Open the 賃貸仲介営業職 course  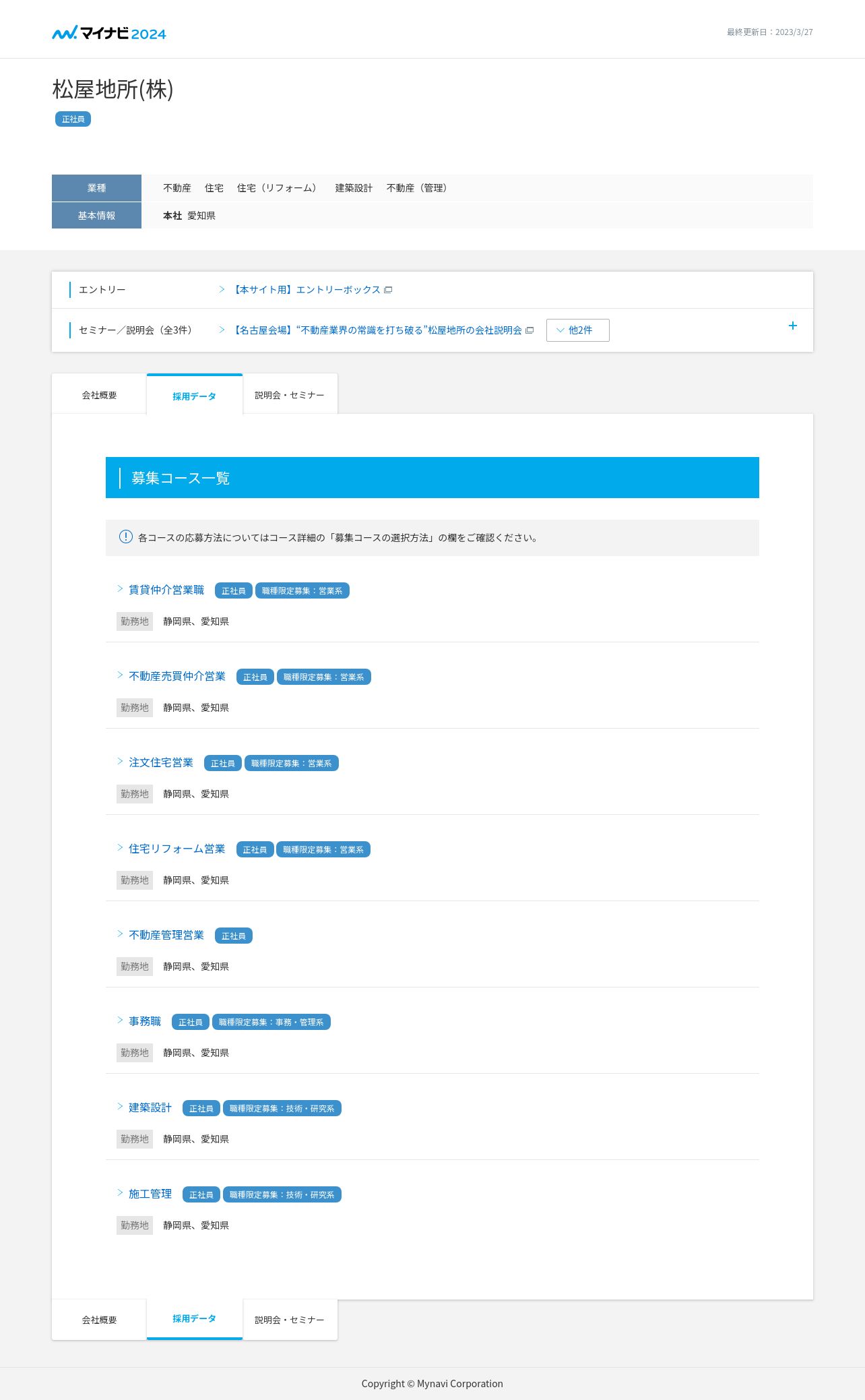(166, 590)
